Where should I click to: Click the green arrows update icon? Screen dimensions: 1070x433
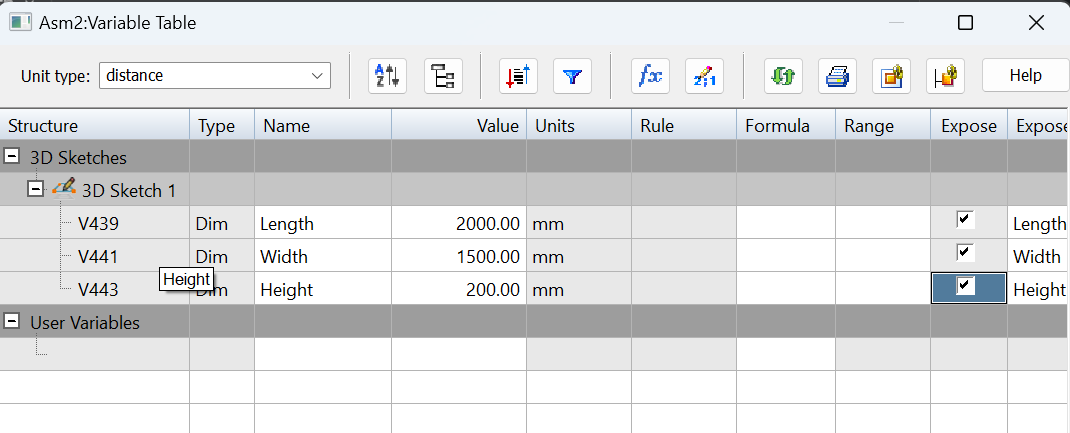tap(783, 76)
